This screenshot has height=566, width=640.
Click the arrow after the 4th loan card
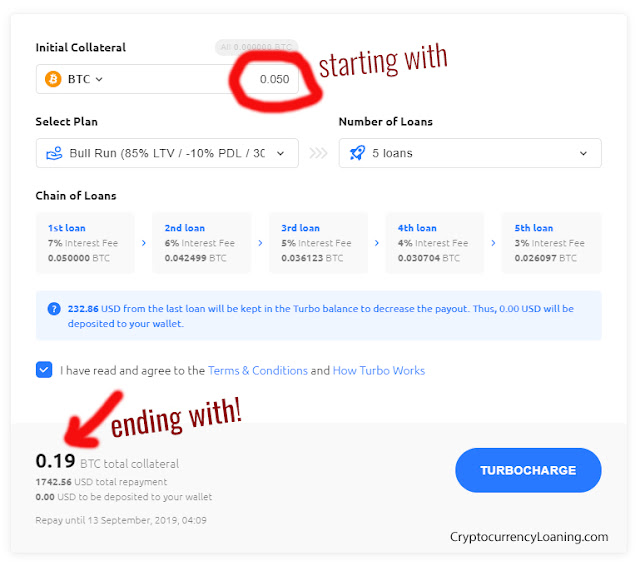tap(493, 243)
